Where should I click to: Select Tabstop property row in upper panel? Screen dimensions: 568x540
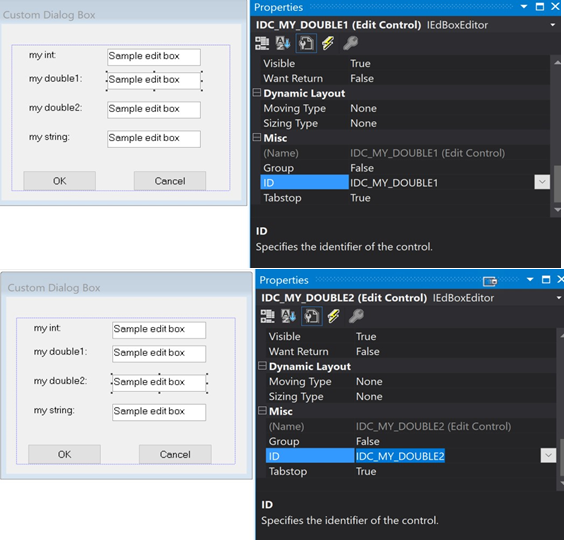pos(405,198)
